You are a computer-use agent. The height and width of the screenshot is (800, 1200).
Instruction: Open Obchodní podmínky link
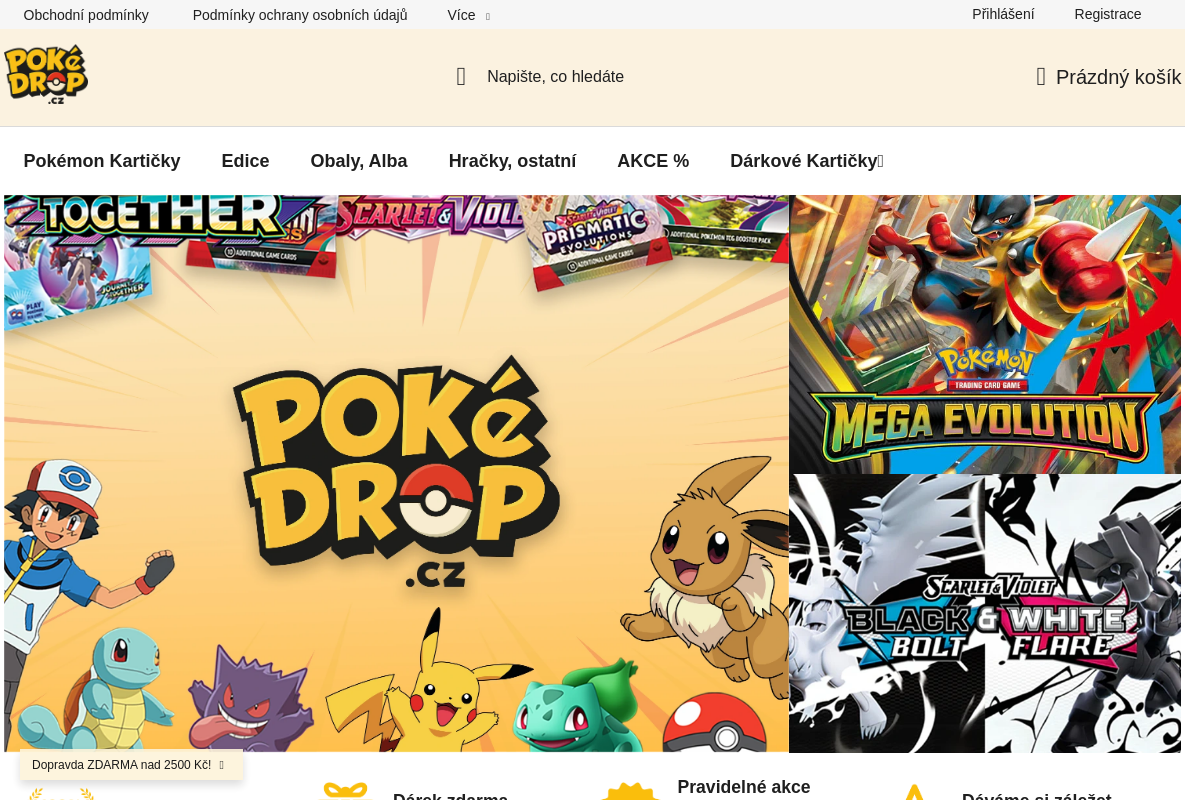point(86,15)
